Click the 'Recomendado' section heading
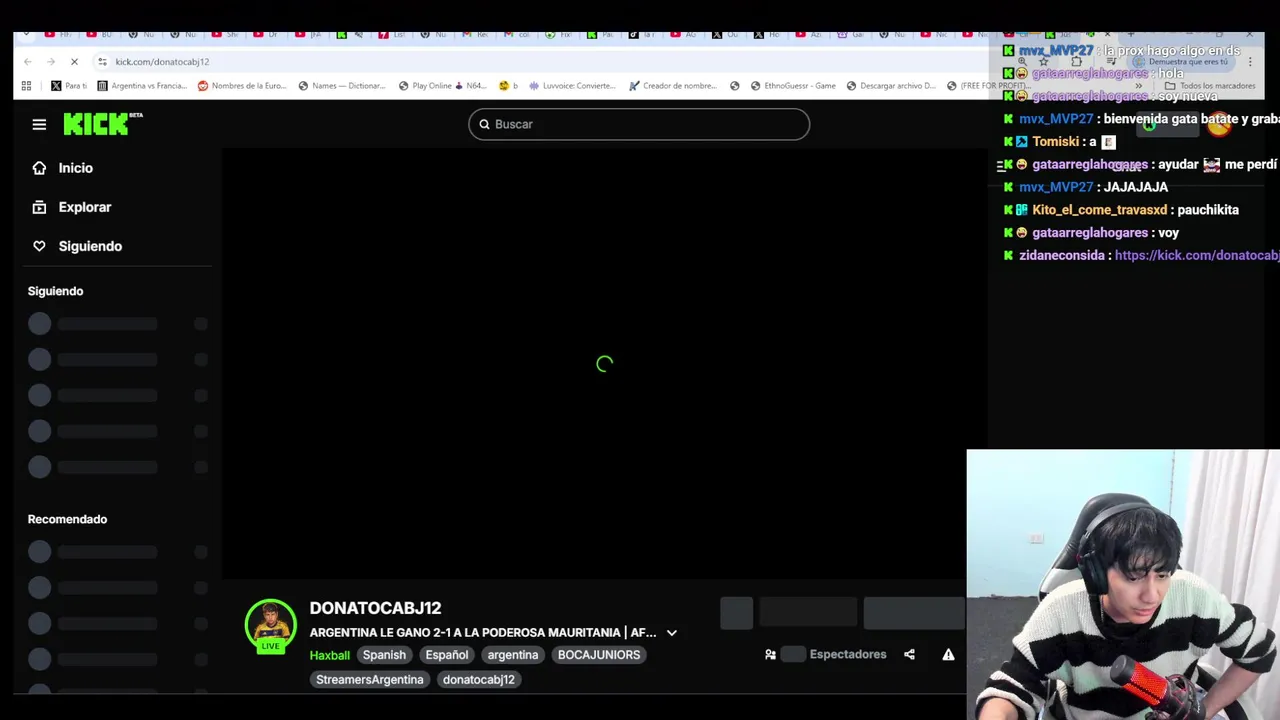Image resolution: width=1280 pixels, height=720 pixels. [x=67, y=519]
